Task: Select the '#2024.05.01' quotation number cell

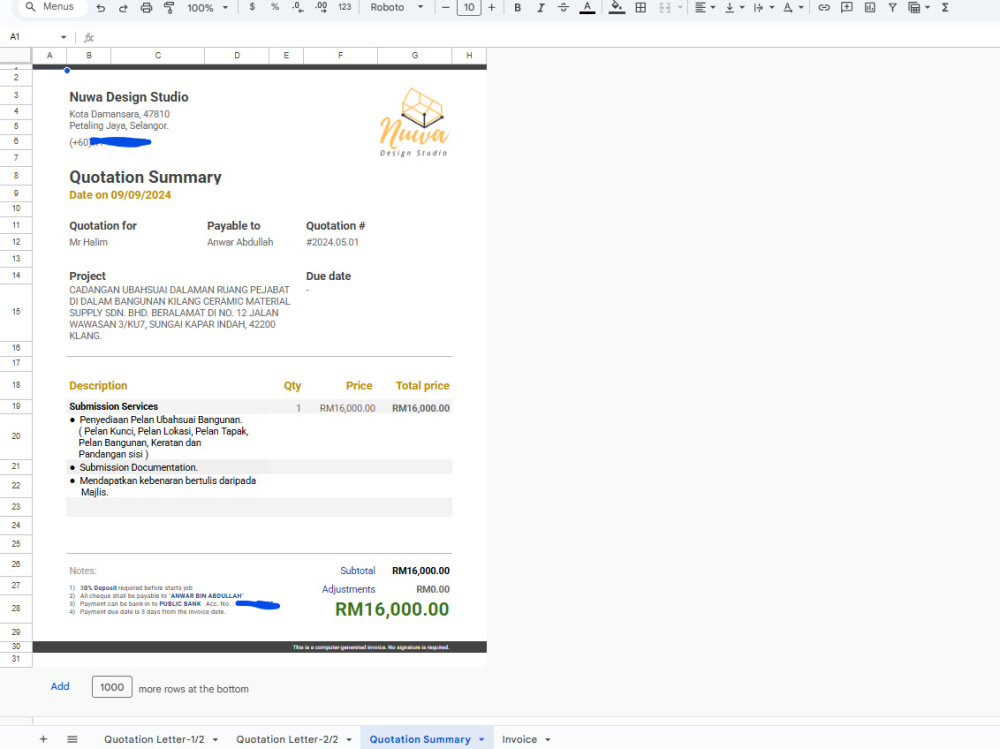Action: pyautogui.click(x=332, y=242)
